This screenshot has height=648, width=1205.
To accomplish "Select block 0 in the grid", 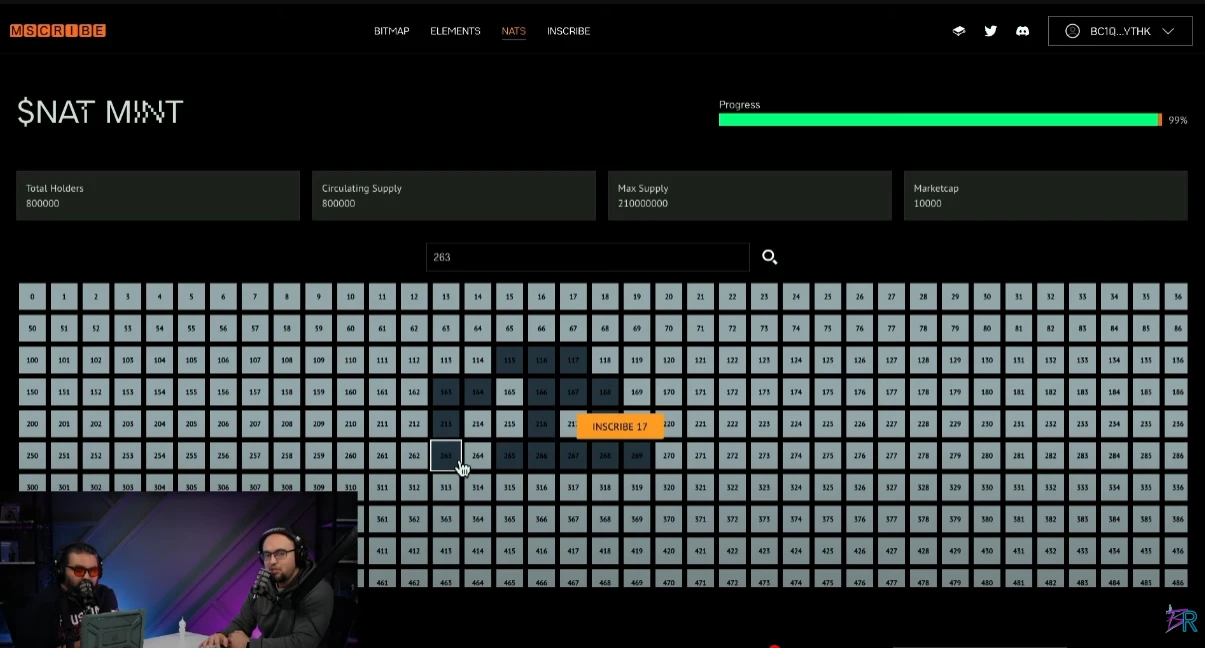I will coord(32,297).
